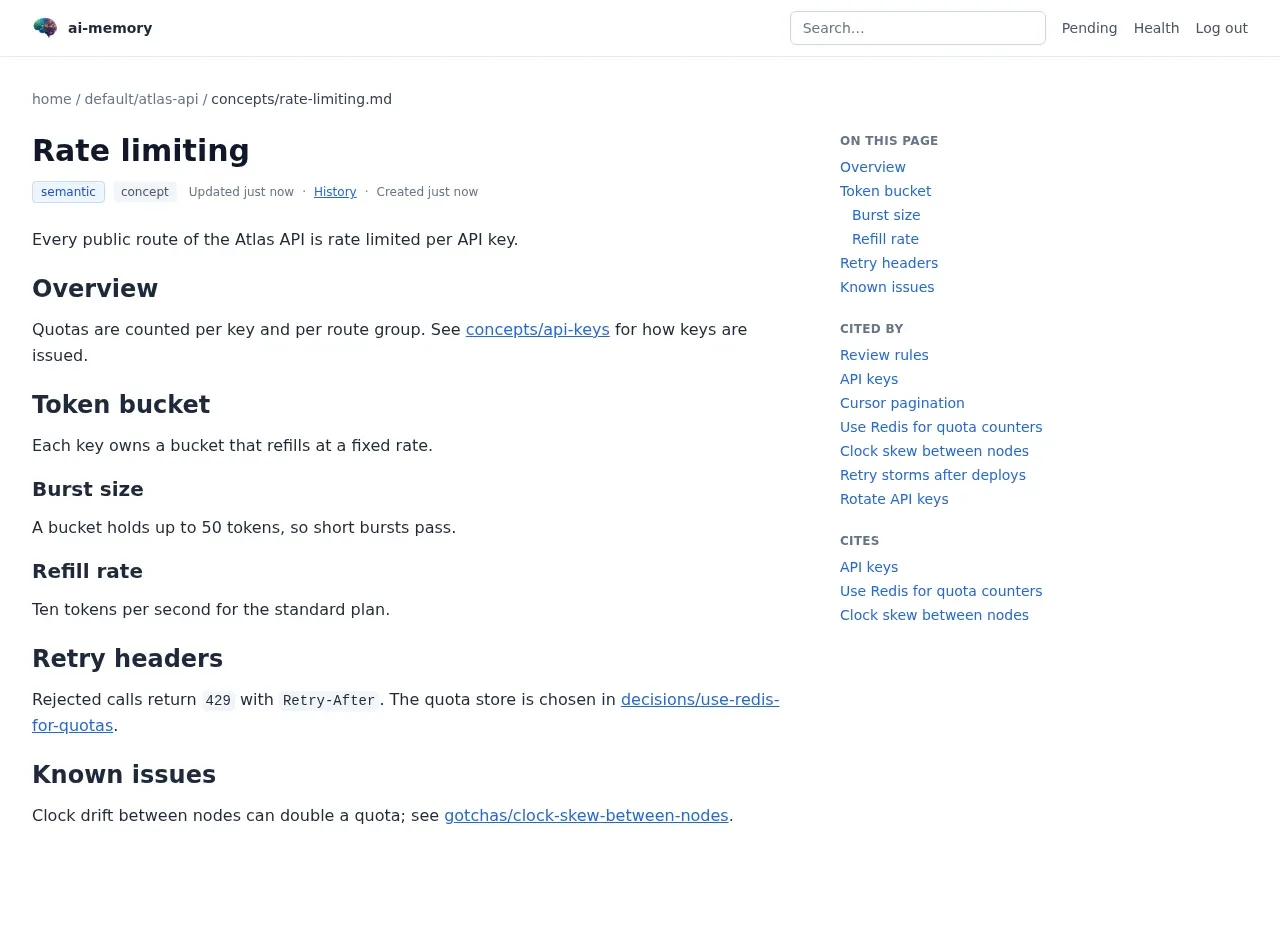Click the Known issues section heading
The image size is (1280, 926).
click(x=124, y=774)
